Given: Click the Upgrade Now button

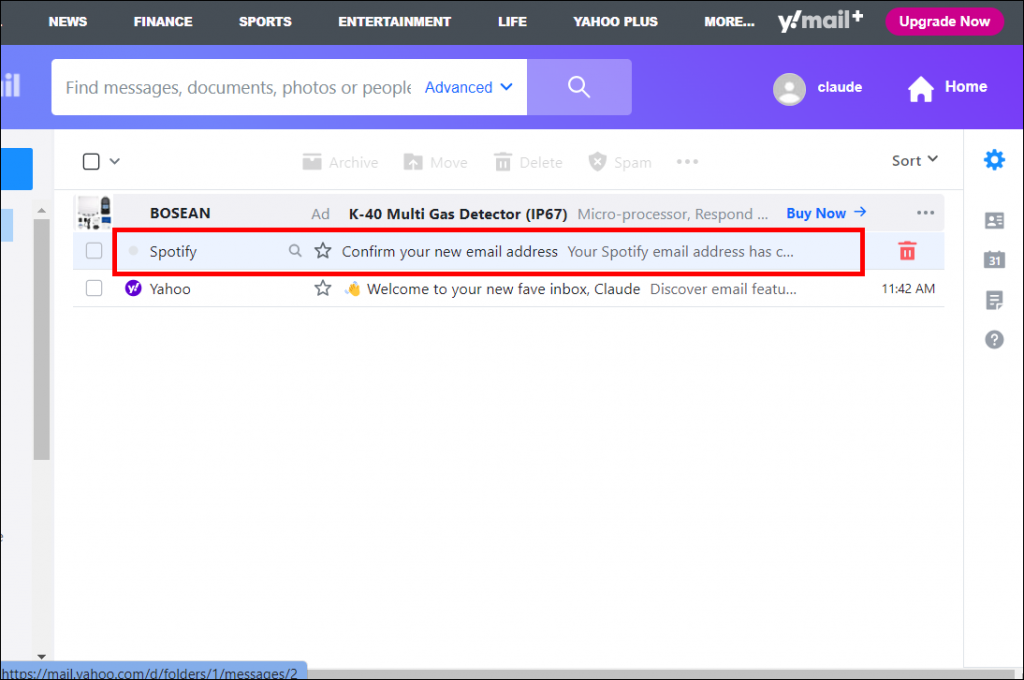Looking at the screenshot, I should (x=944, y=21).
